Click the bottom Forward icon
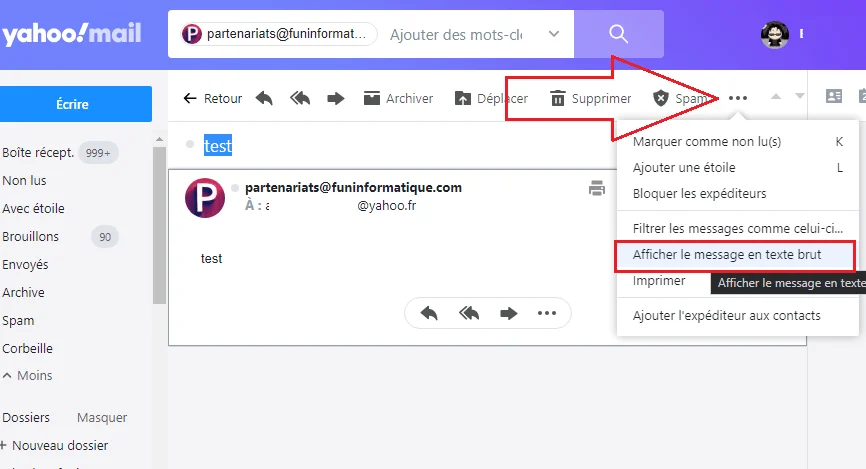 pyautogui.click(x=509, y=313)
